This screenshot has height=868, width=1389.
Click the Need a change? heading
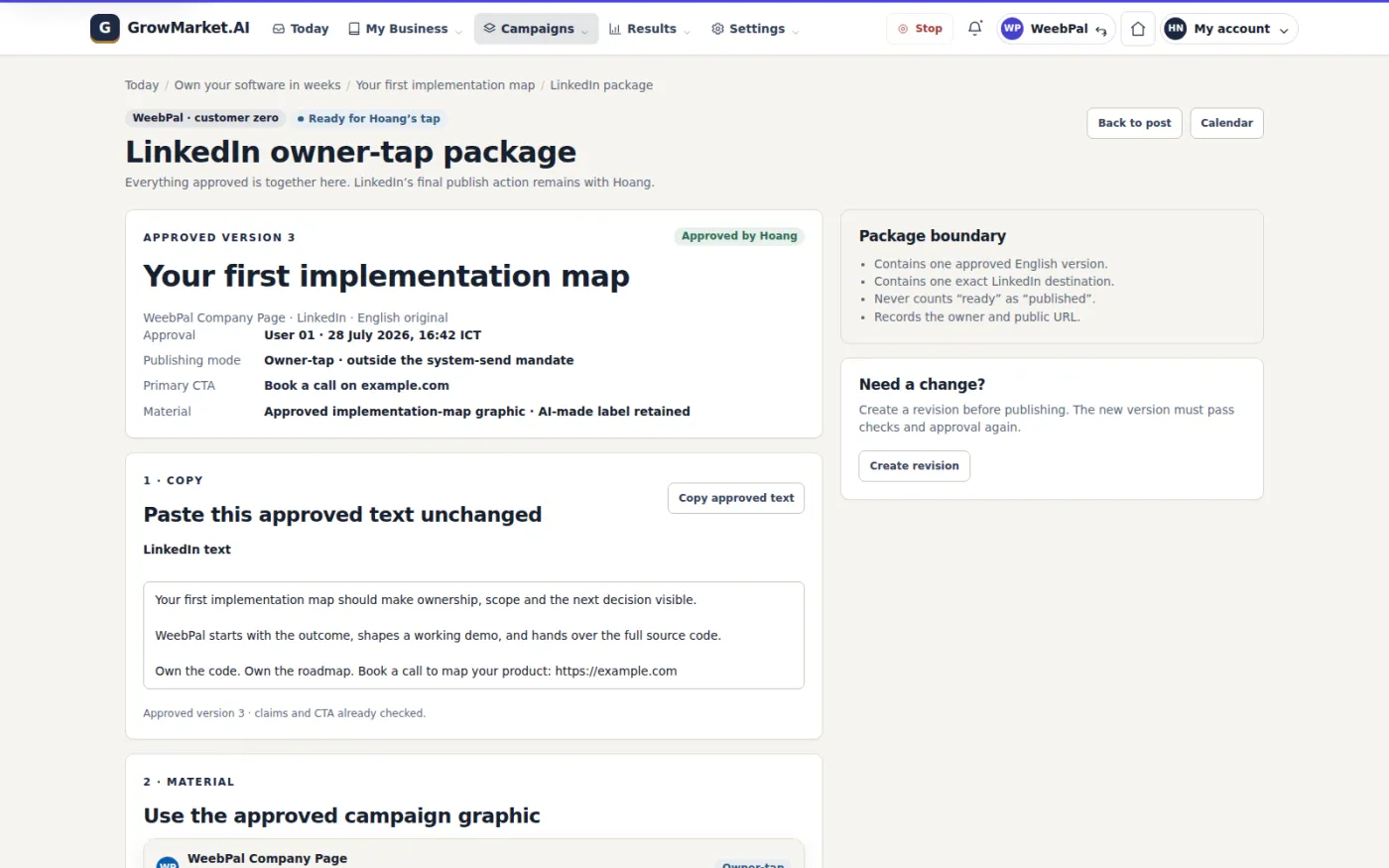pos(922,385)
